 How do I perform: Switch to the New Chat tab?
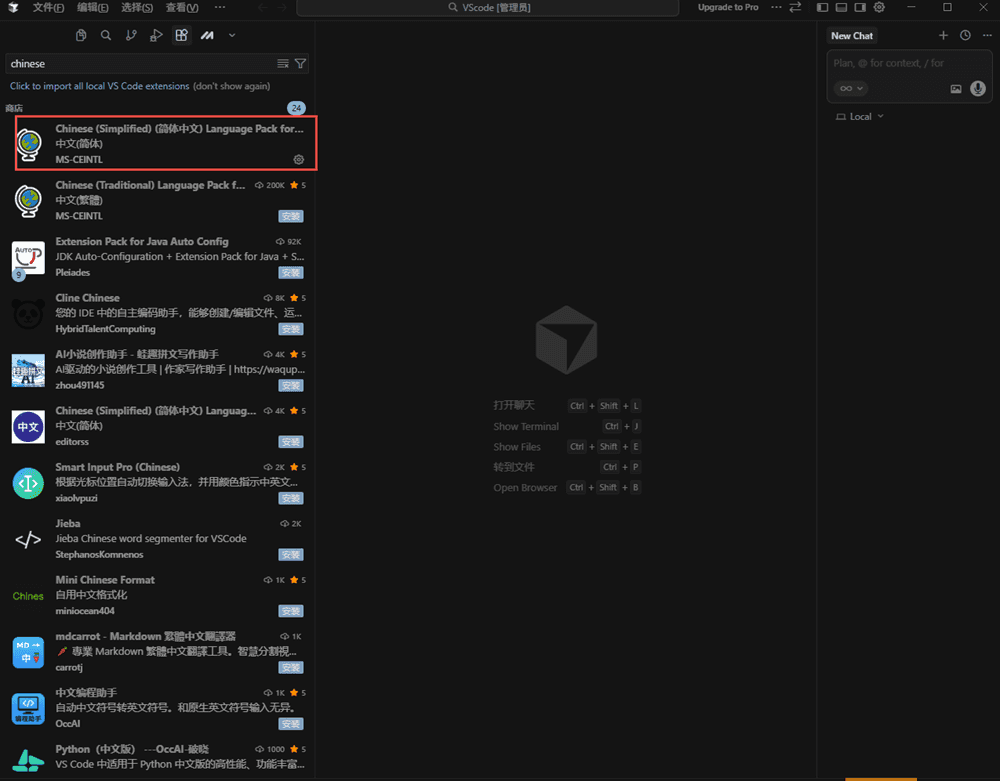(x=852, y=36)
